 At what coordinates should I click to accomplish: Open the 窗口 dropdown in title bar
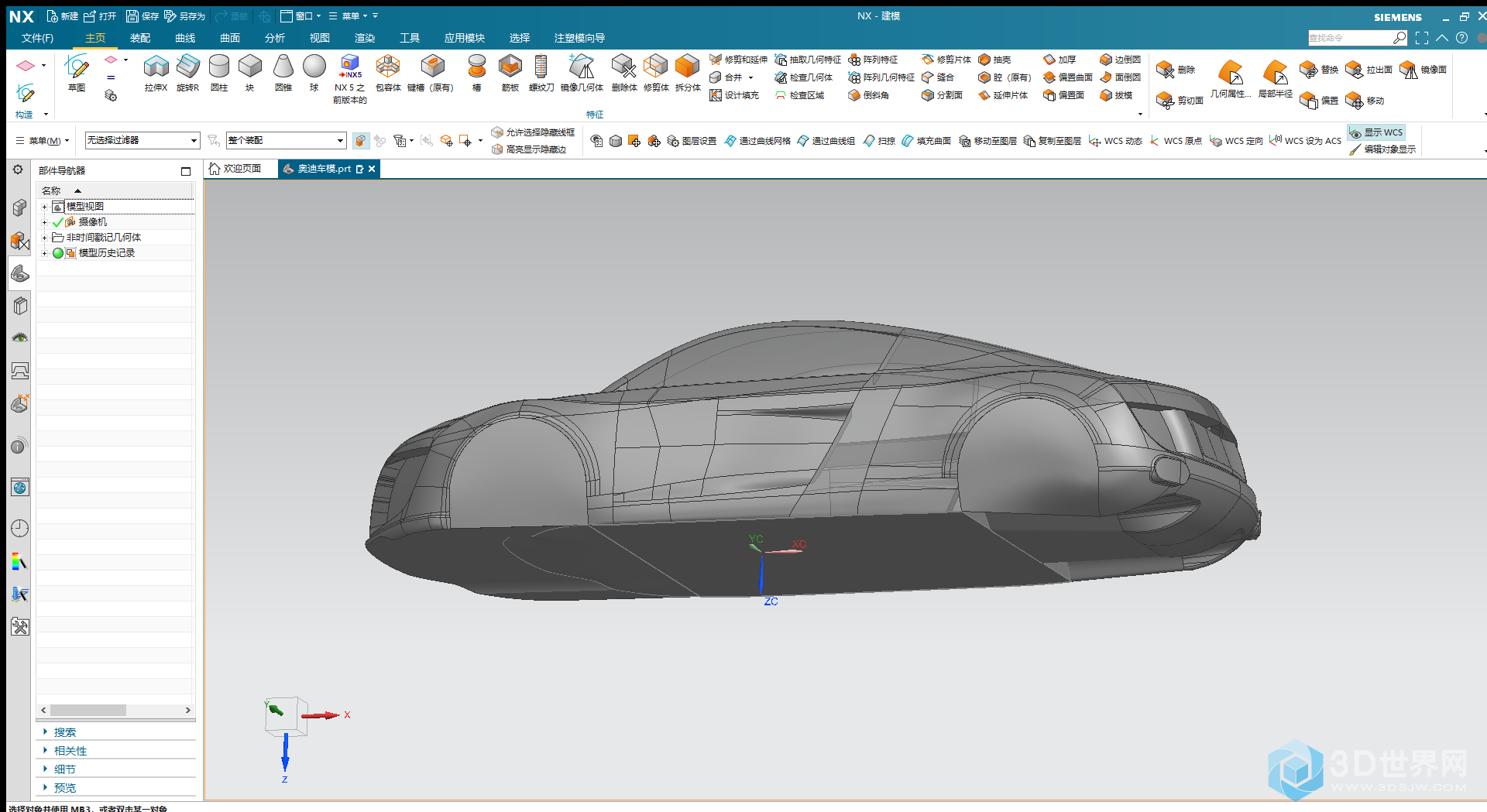[300, 15]
